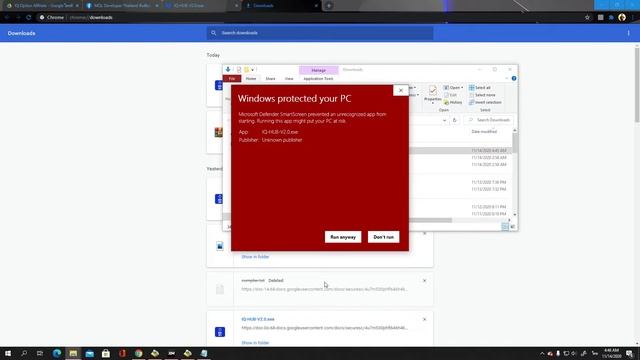The image size is (640, 360).
Task: Open the Share ribbon tab in File Explorer
Action: pos(270,78)
